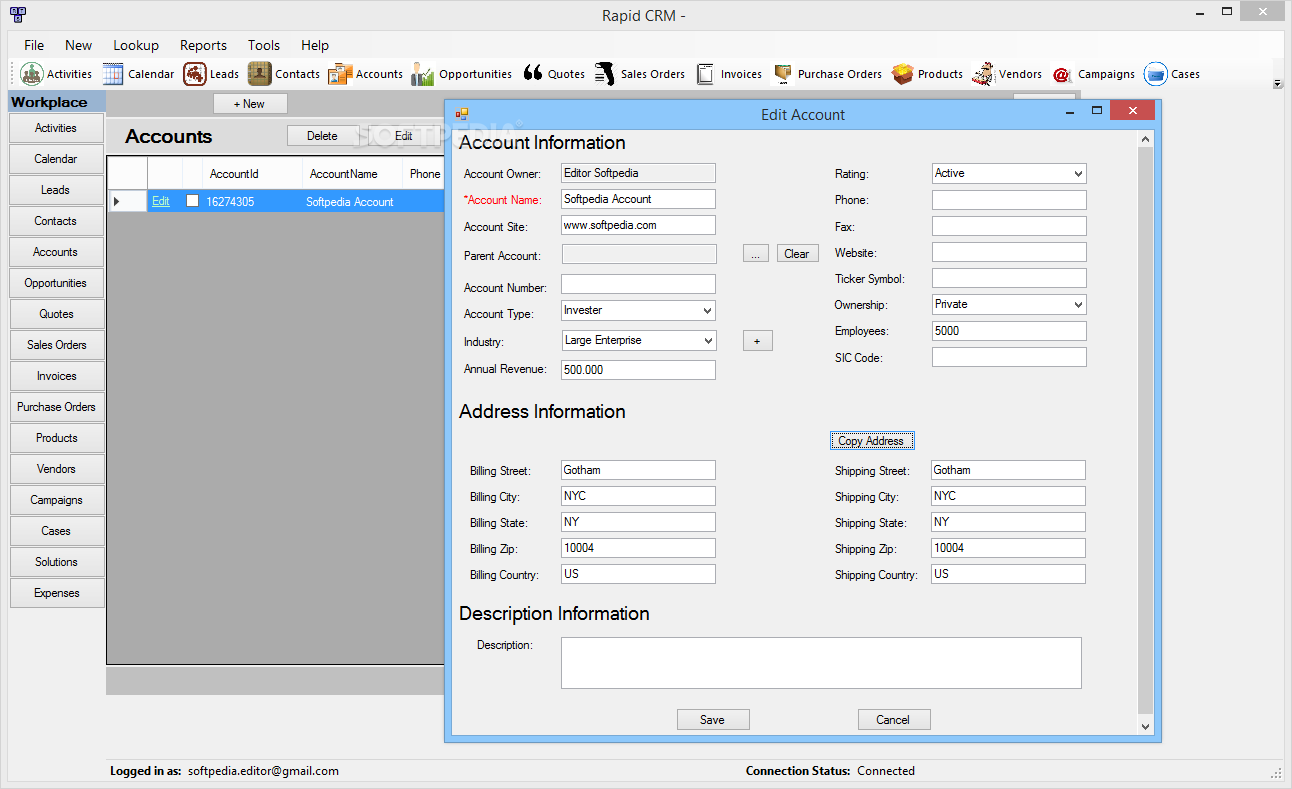
Task: Click the Employees field showing 5000
Action: point(1009,331)
